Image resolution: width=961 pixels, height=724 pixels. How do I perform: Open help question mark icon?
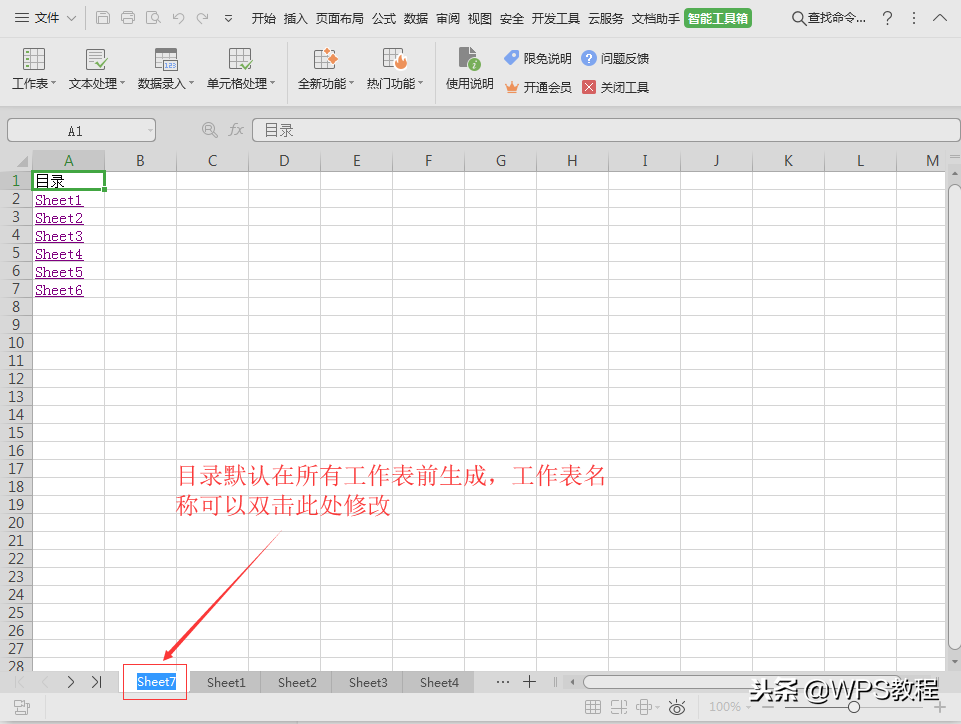887,18
